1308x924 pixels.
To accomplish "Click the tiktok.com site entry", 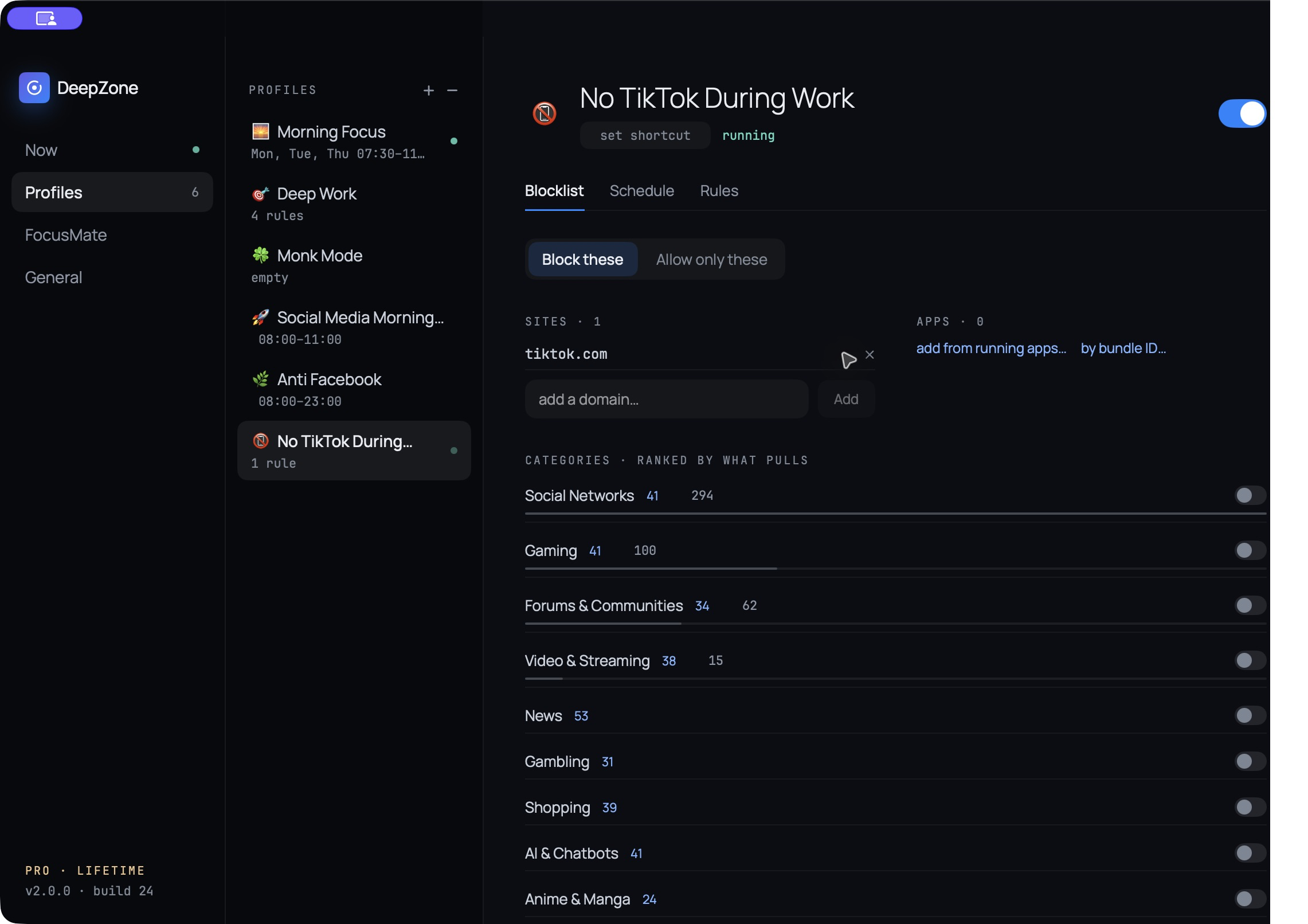I will pyautogui.click(x=566, y=354).
